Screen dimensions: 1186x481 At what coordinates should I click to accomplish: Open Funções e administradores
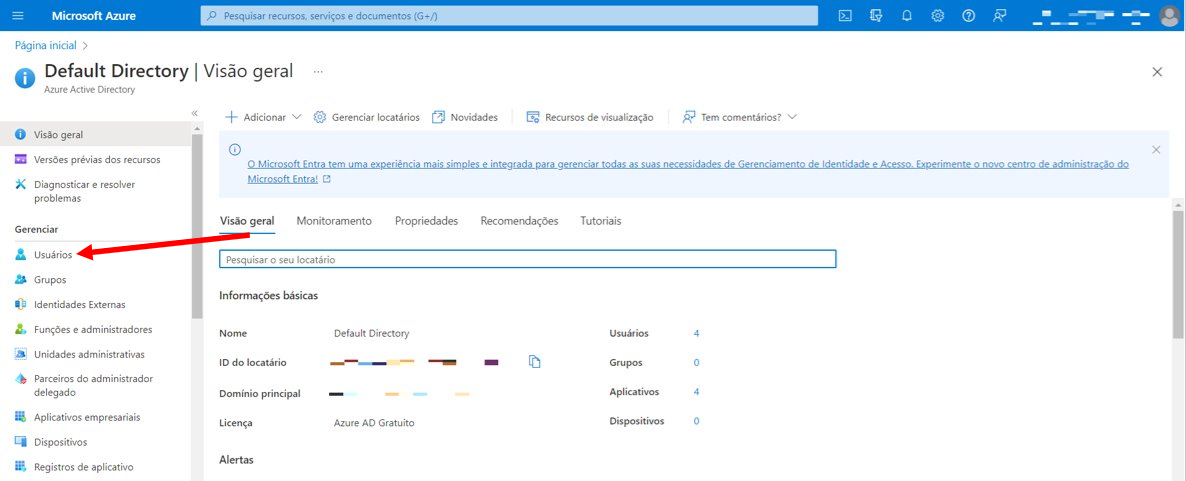click(93, 330)
